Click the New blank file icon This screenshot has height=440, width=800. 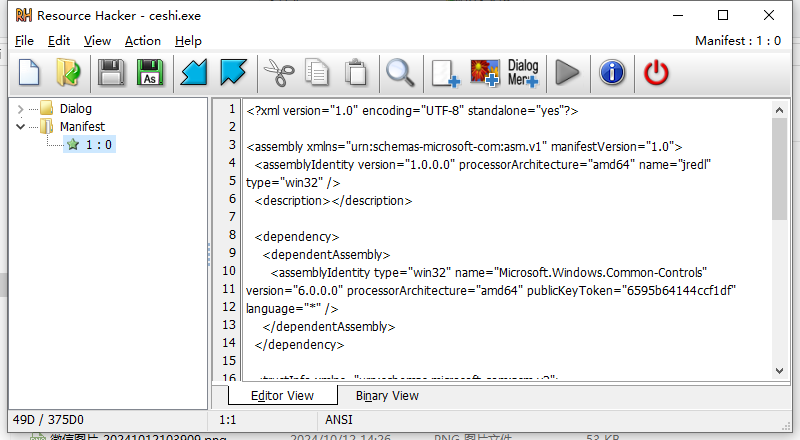tap(30, 72)
